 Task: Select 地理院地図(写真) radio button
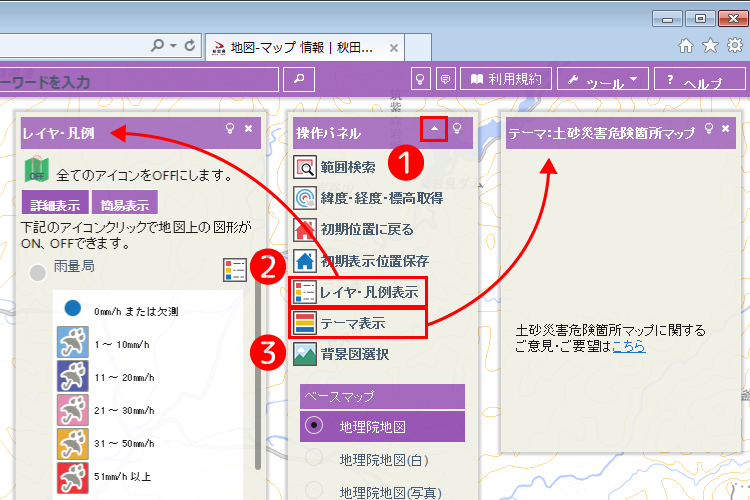(x=314, y=489)
